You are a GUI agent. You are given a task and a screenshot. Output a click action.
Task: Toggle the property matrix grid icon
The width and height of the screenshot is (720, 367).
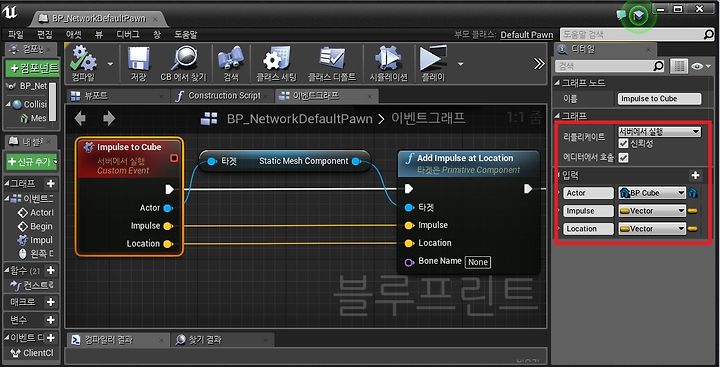coord(679,66)
